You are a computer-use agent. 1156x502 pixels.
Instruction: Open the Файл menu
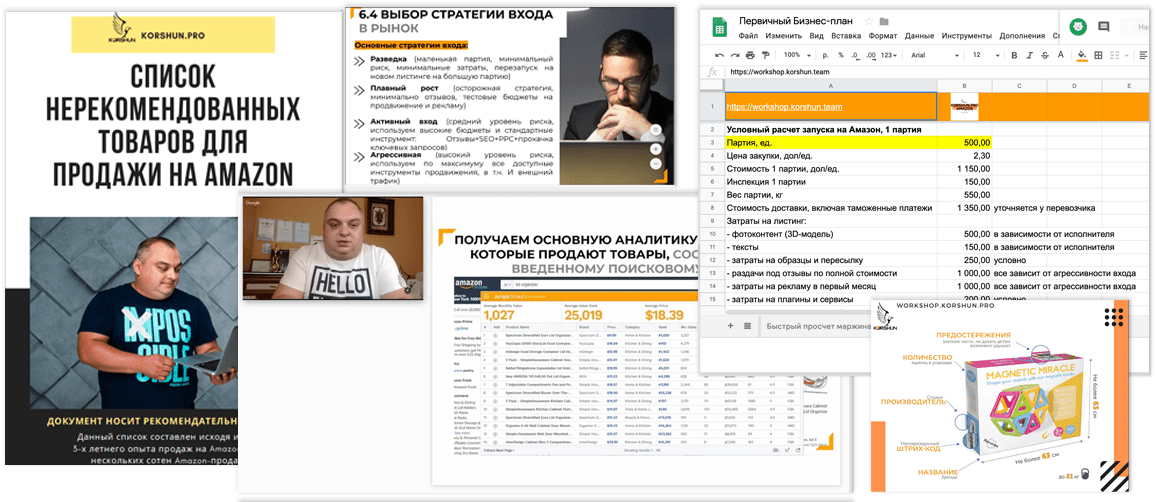[748, 35]
